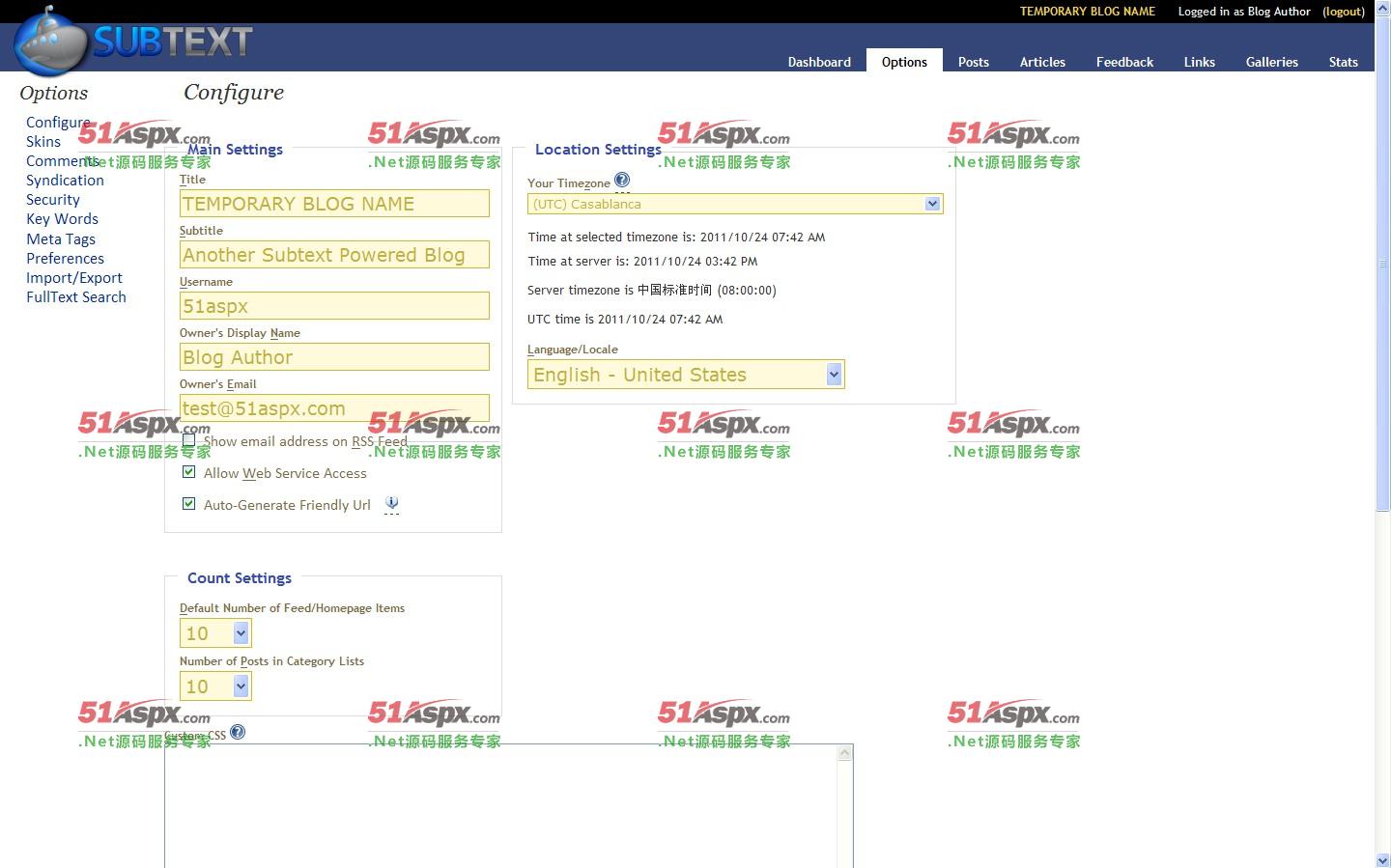The height and width of the screenshot is (868, 1391).
Task: Go to the Galleries tab
Action: pos(1271,62)
